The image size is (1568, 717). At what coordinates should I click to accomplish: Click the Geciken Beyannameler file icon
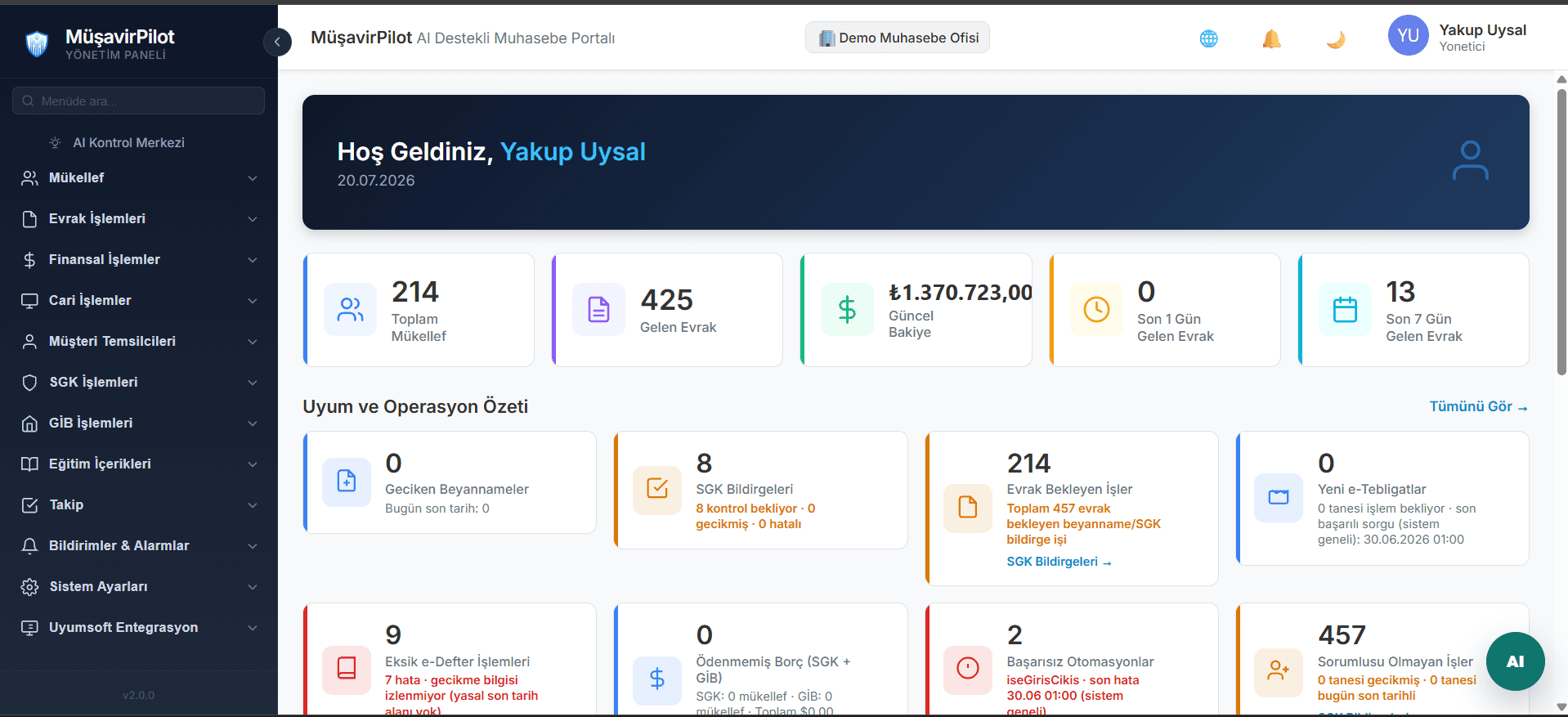tap(347, 482)
